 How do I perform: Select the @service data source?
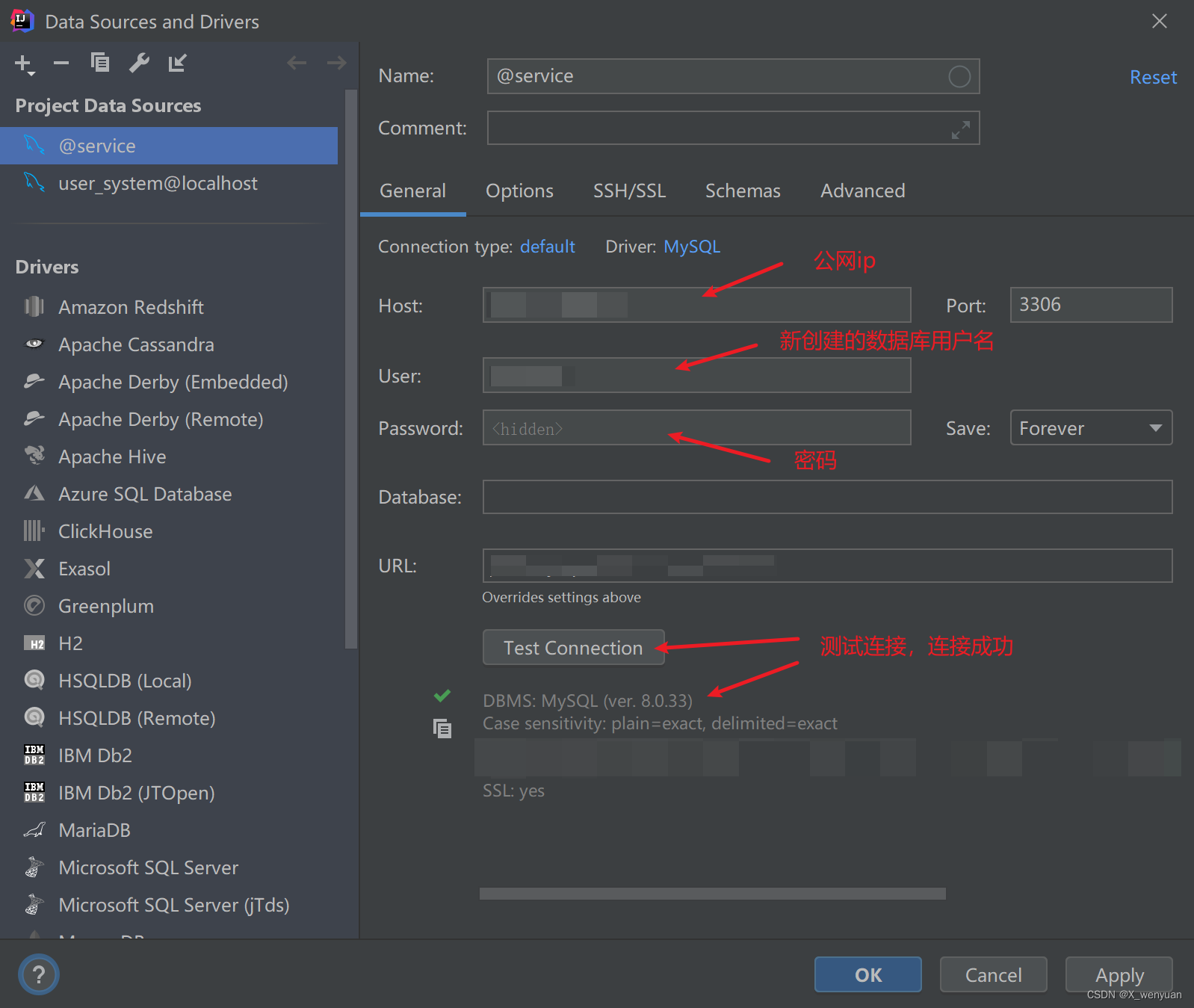169,146
